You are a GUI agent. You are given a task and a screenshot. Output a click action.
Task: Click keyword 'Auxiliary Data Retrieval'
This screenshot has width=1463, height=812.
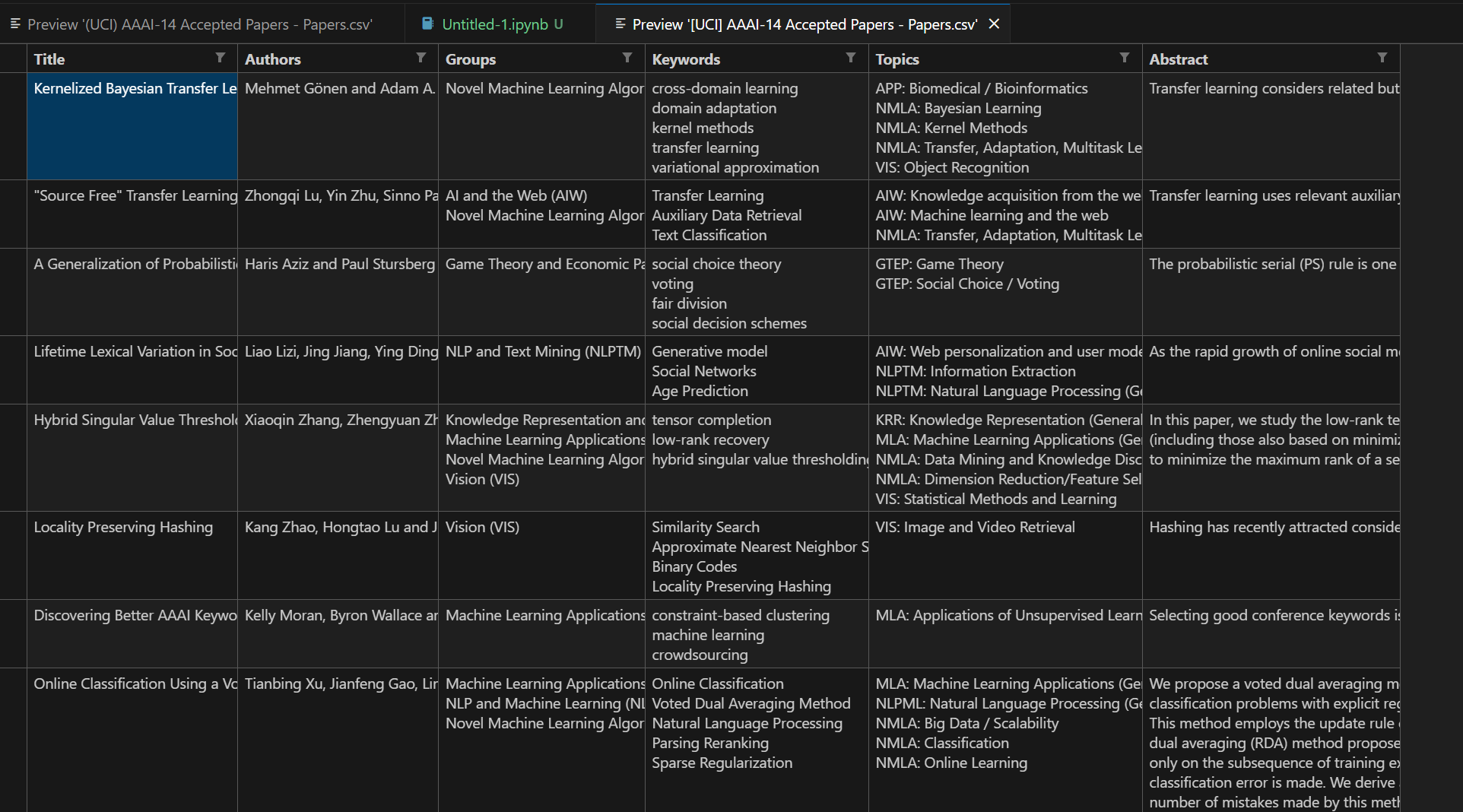[x=726, y=215]
